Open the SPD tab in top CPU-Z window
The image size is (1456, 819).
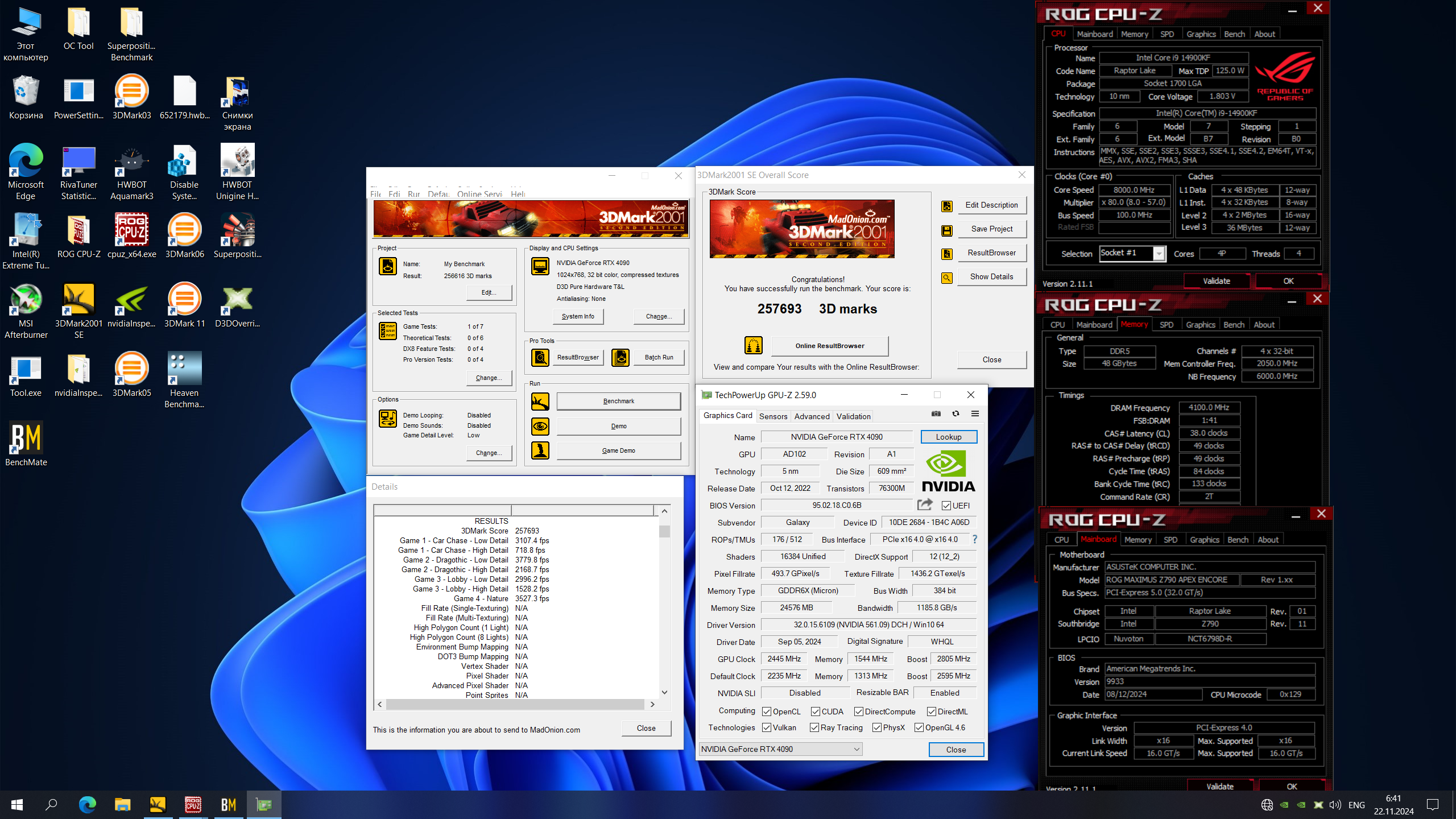1167,34
